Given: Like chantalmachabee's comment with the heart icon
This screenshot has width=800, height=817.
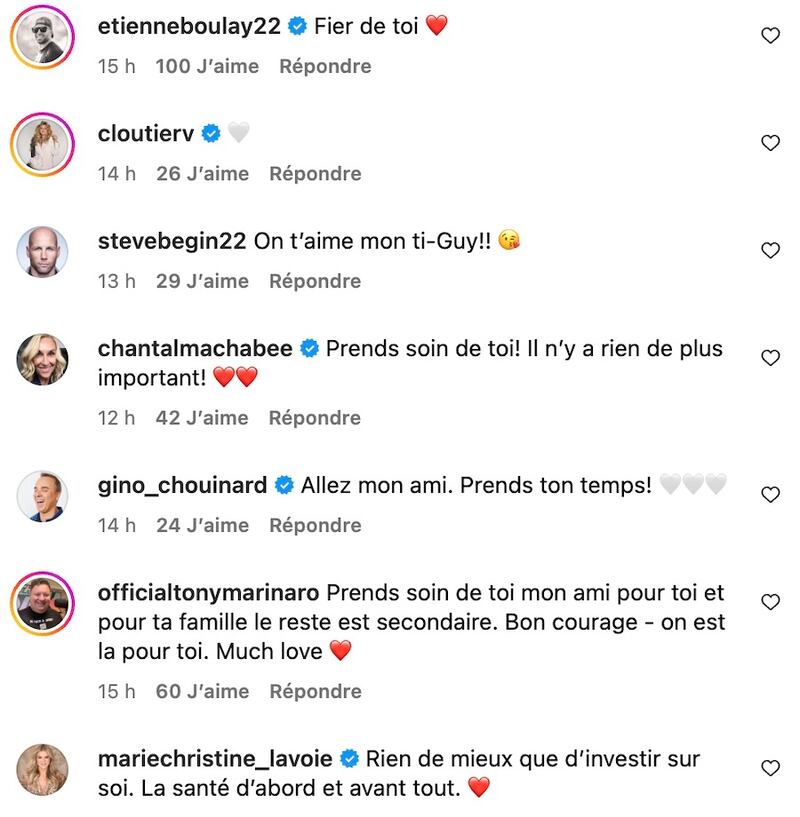Looking at the screenshot, I should click(770, 358).
